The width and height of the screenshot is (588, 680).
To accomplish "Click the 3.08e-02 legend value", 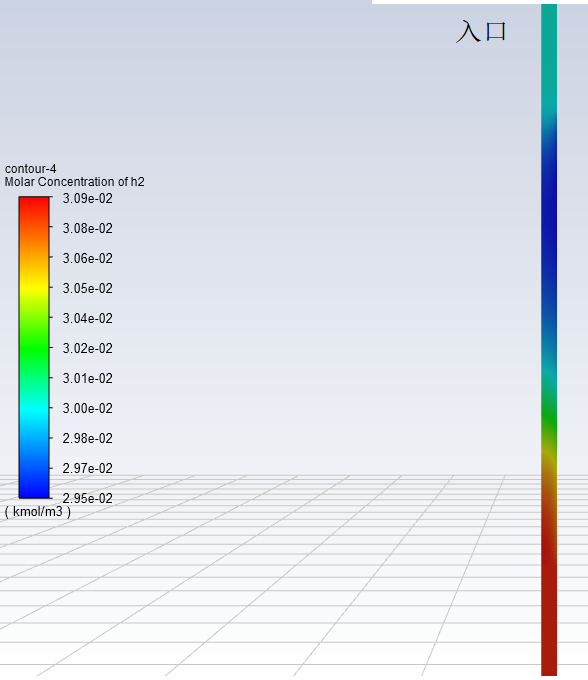I will [88, 229].
